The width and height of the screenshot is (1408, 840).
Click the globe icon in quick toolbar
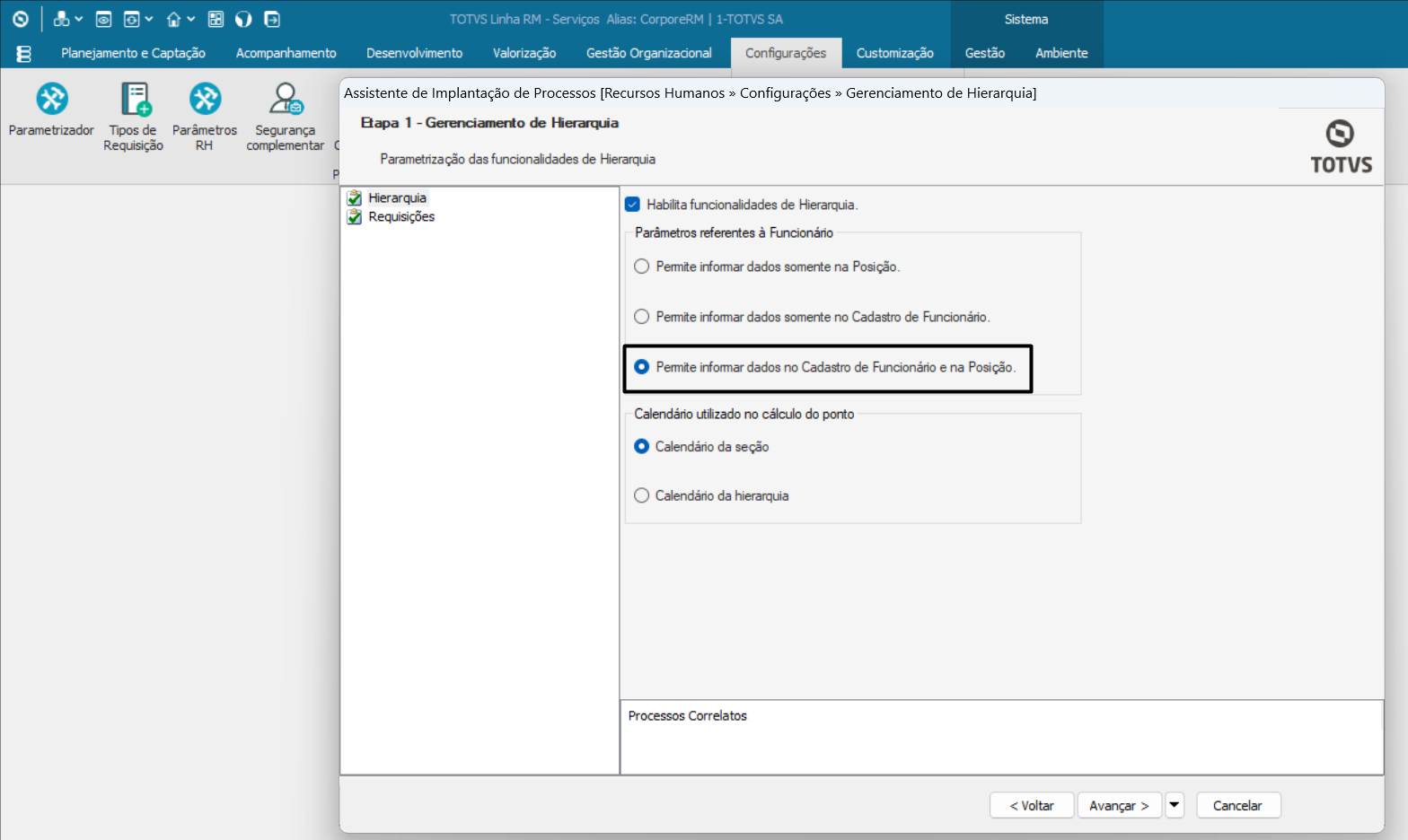point(243,19)
